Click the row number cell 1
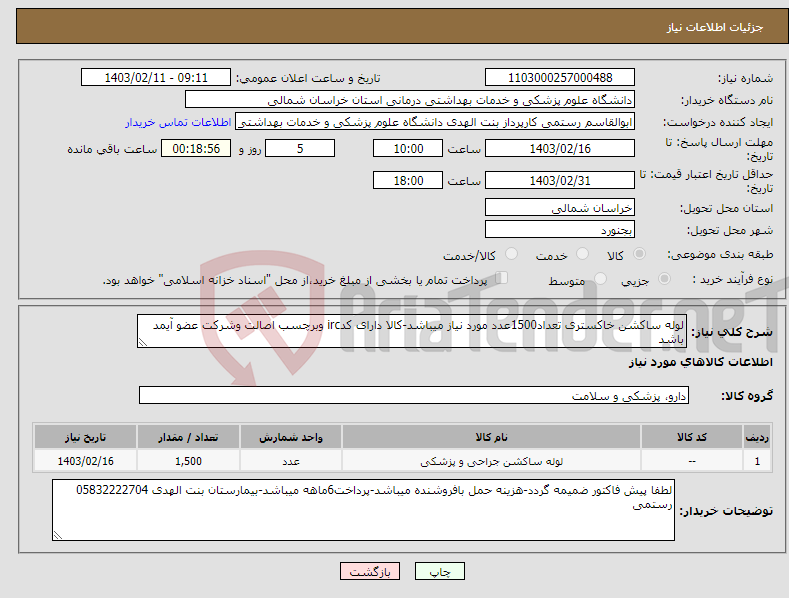The image size is (789, 598). click(757, 461)
